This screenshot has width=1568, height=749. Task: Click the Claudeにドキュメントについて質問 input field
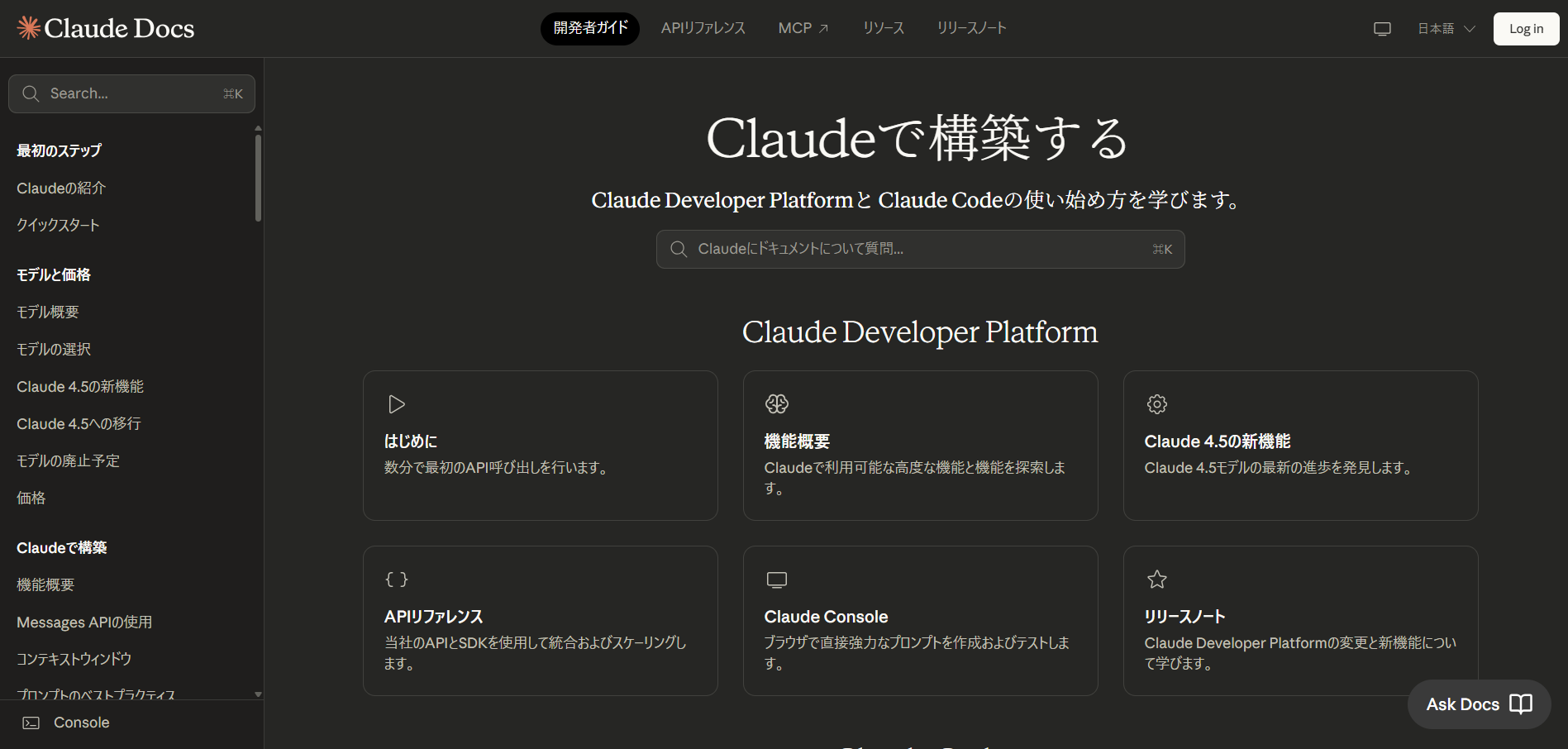(920, 249)
